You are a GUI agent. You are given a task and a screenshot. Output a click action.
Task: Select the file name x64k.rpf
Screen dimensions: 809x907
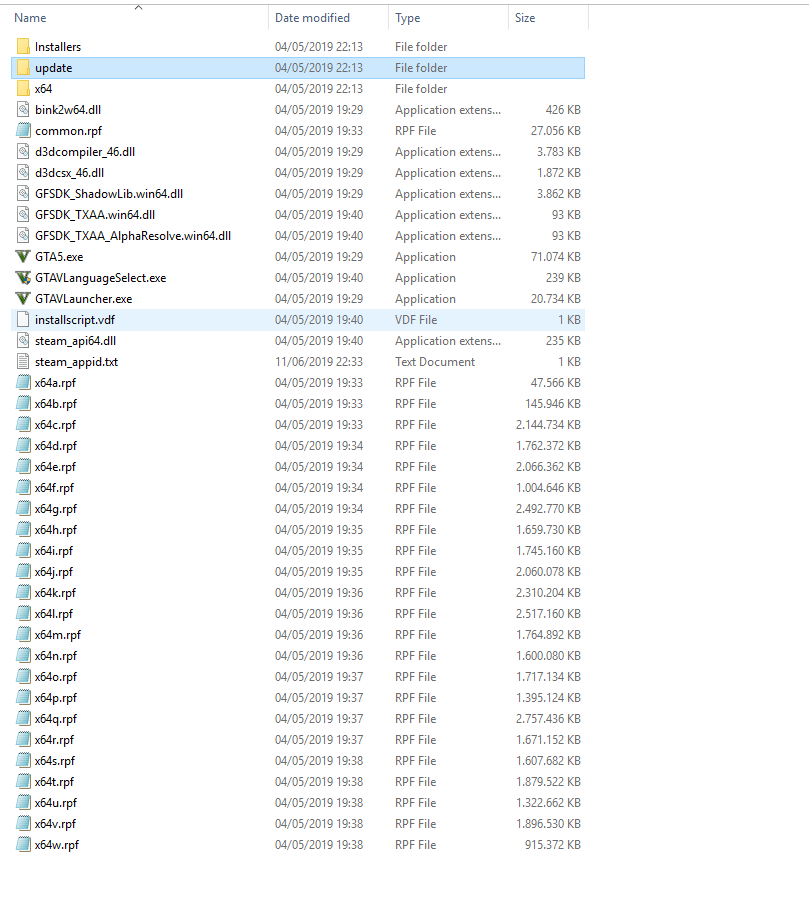56,593
